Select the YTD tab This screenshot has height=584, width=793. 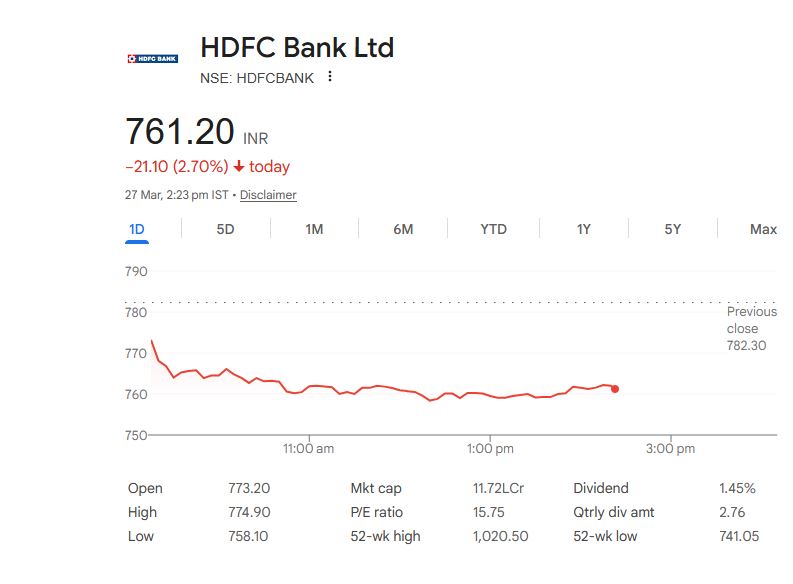tap(493, 229)
